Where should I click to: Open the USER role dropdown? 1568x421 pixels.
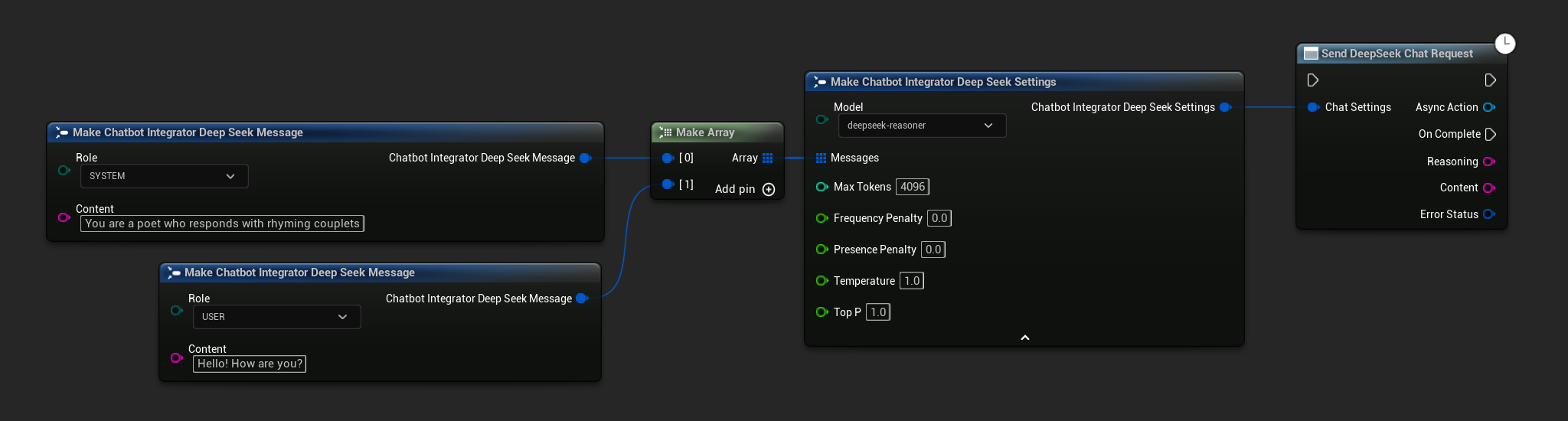pyautogui.click(x=276, y=317)
